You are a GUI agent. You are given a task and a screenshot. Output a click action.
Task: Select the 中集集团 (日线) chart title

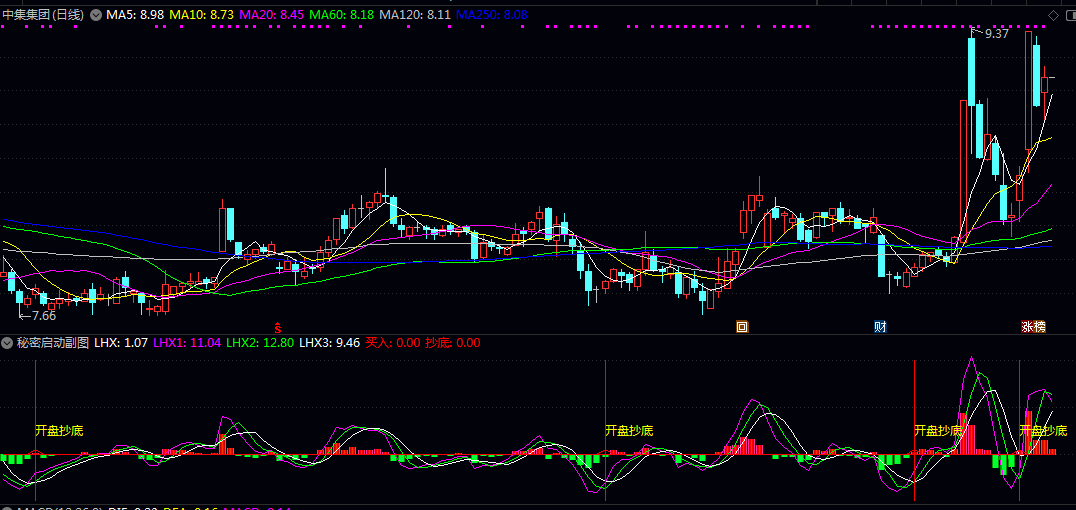coord(44,15)
